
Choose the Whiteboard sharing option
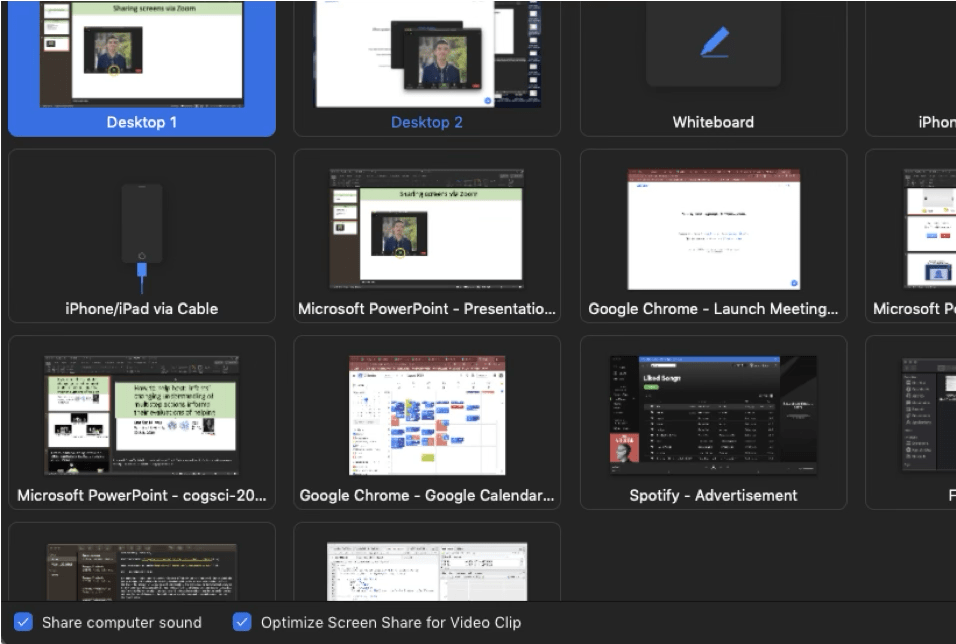tap(713, 68)
